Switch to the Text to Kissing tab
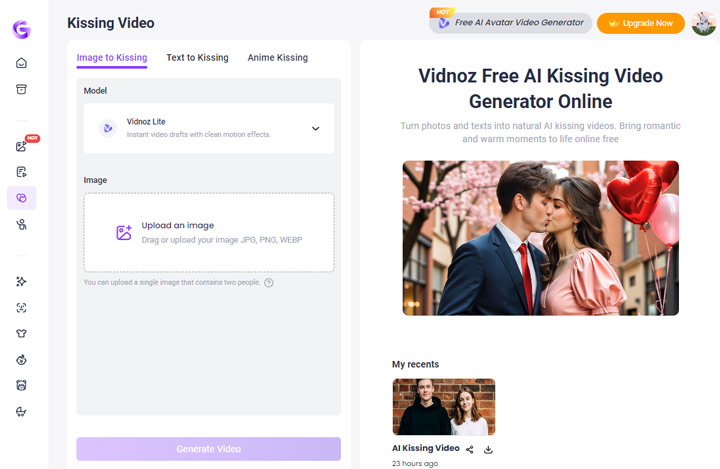720x469 pixels. pyautogui.click(x=197, y=58)
